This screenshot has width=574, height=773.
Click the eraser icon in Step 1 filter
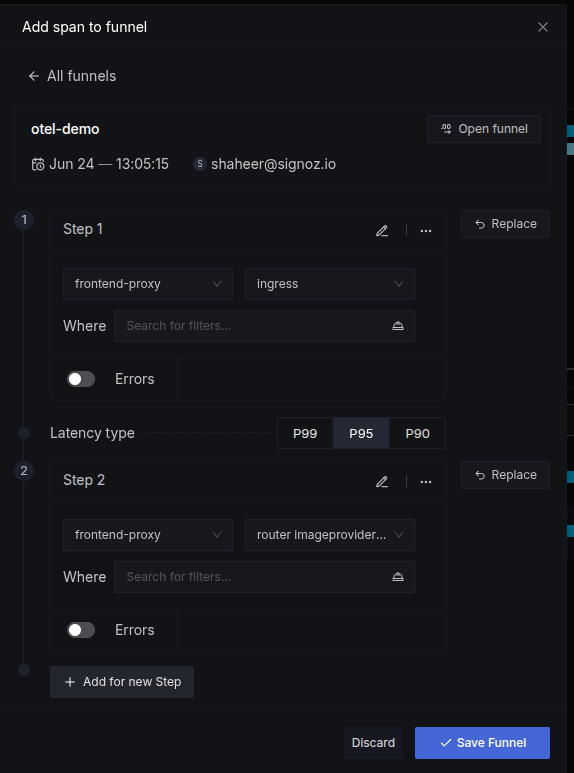[397, 326]
